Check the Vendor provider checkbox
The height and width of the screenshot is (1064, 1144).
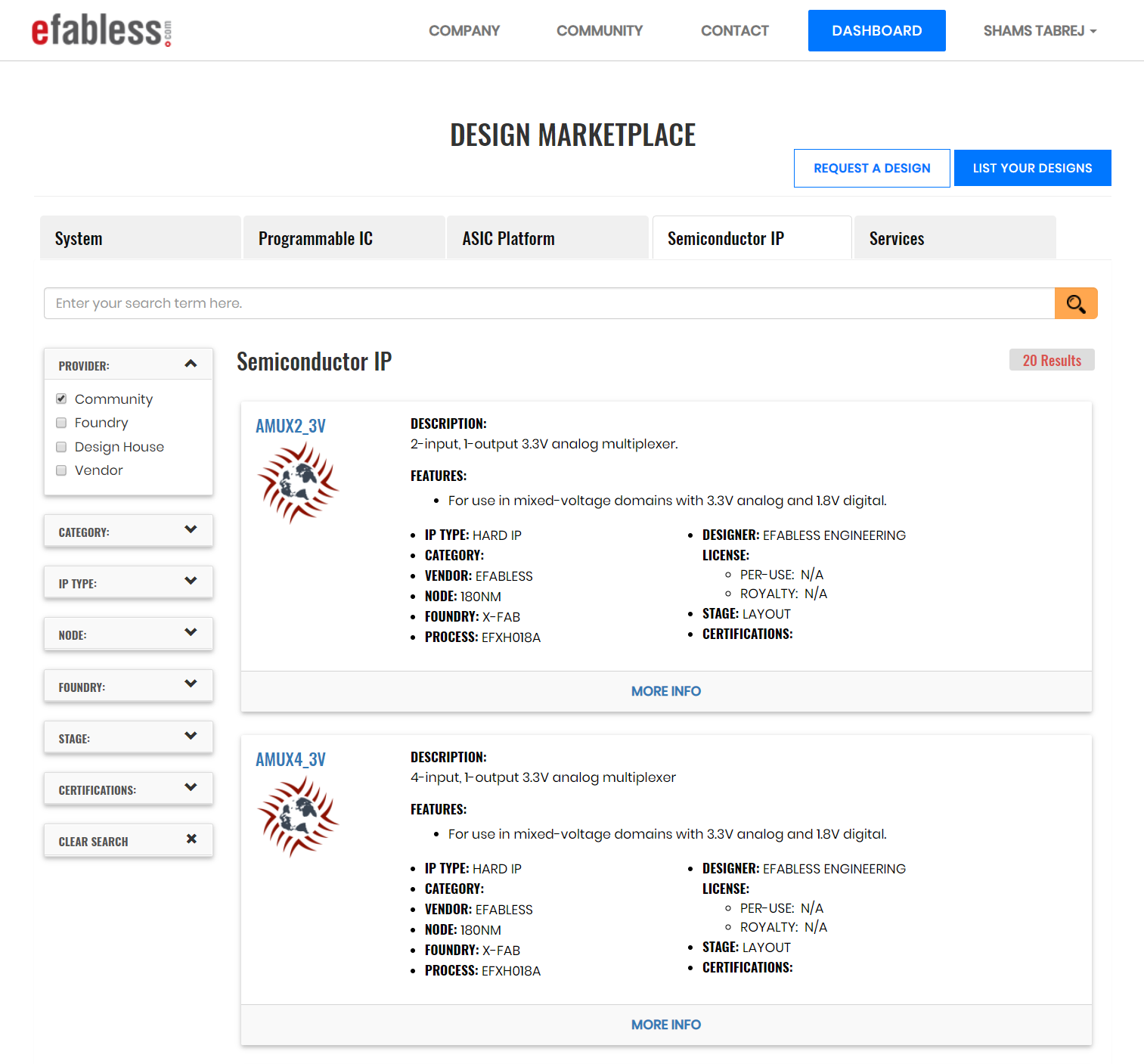coord(61,470)
